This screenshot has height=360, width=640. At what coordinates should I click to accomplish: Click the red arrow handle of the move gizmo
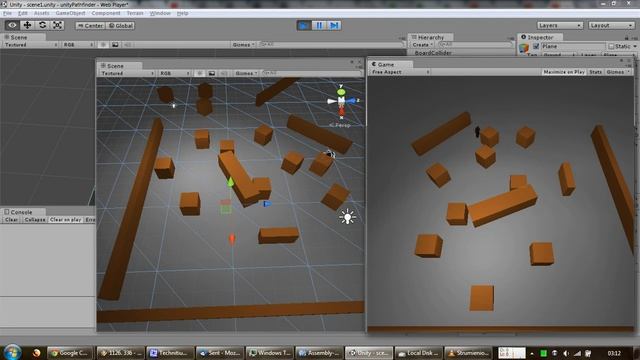click(232, 239)
